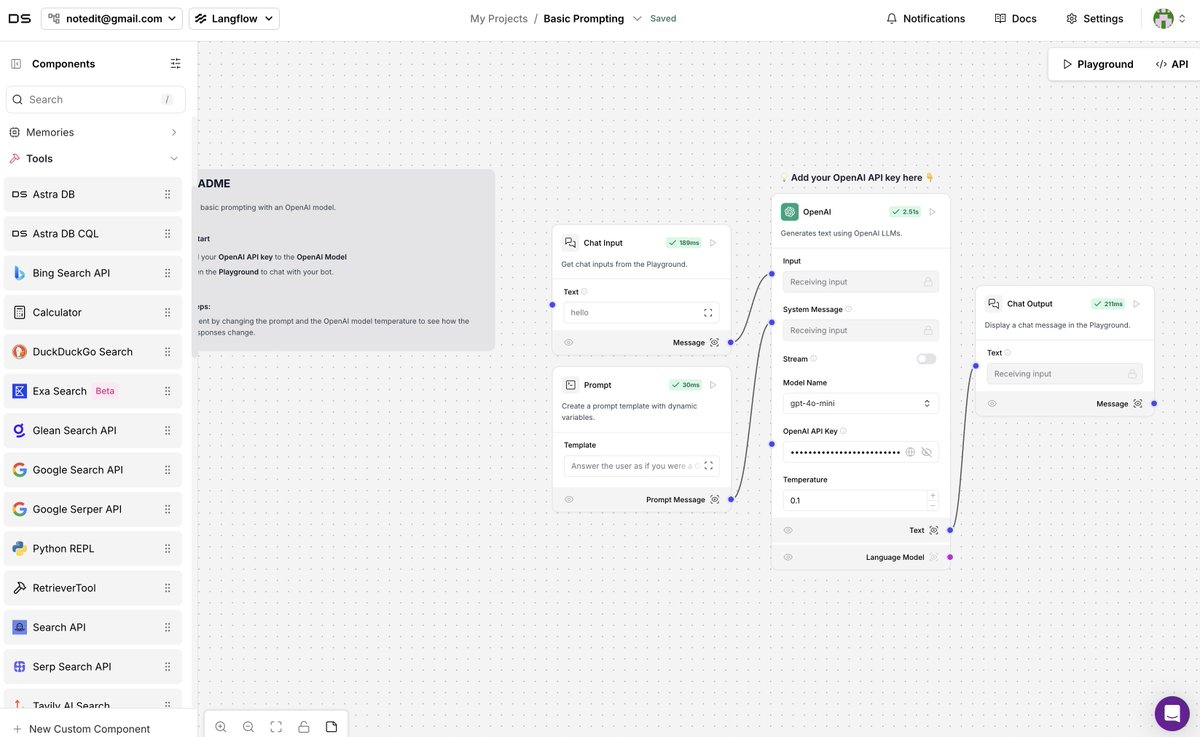Click the Temperature input field
This screenshot has width=1200, height=737.
pos(855,500)
